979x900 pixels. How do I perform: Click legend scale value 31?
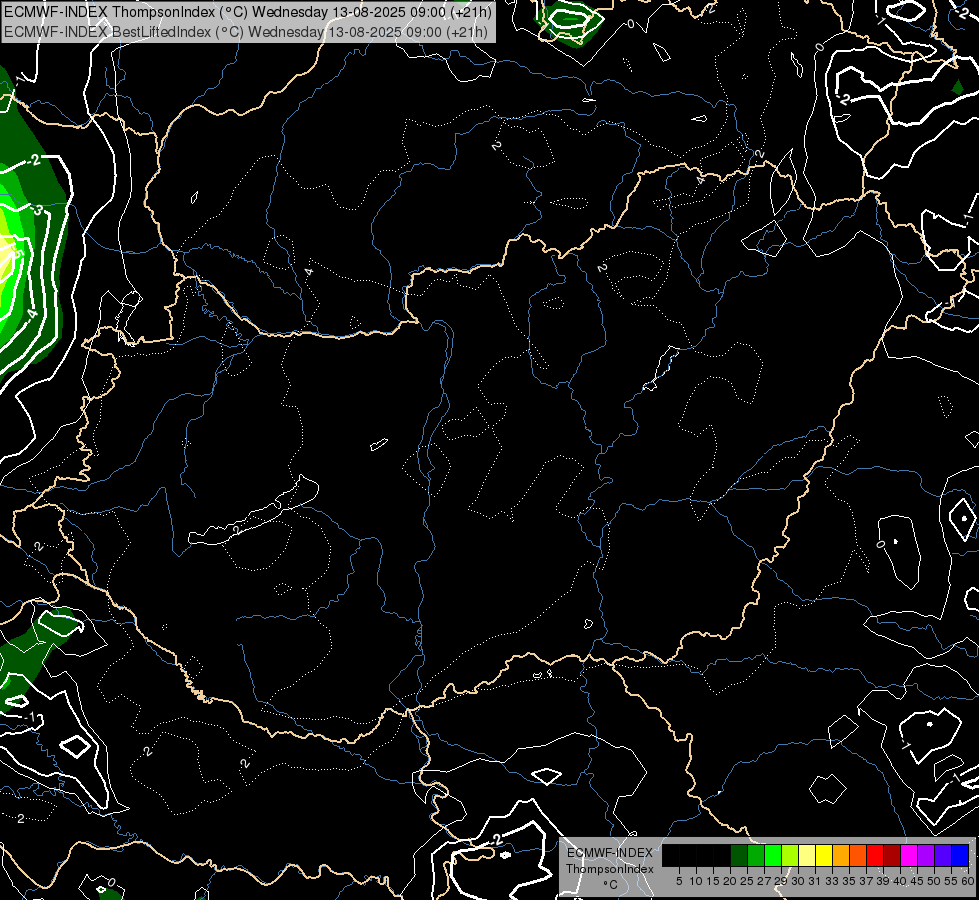pos(815,881)
